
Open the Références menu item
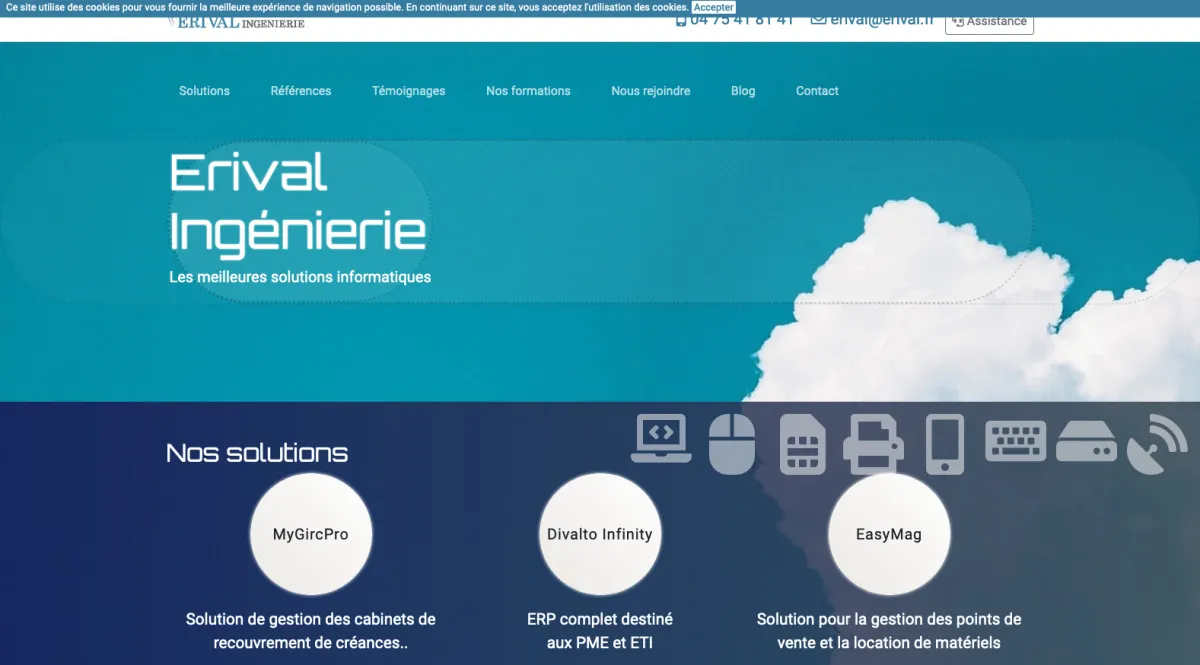[301, 91]
